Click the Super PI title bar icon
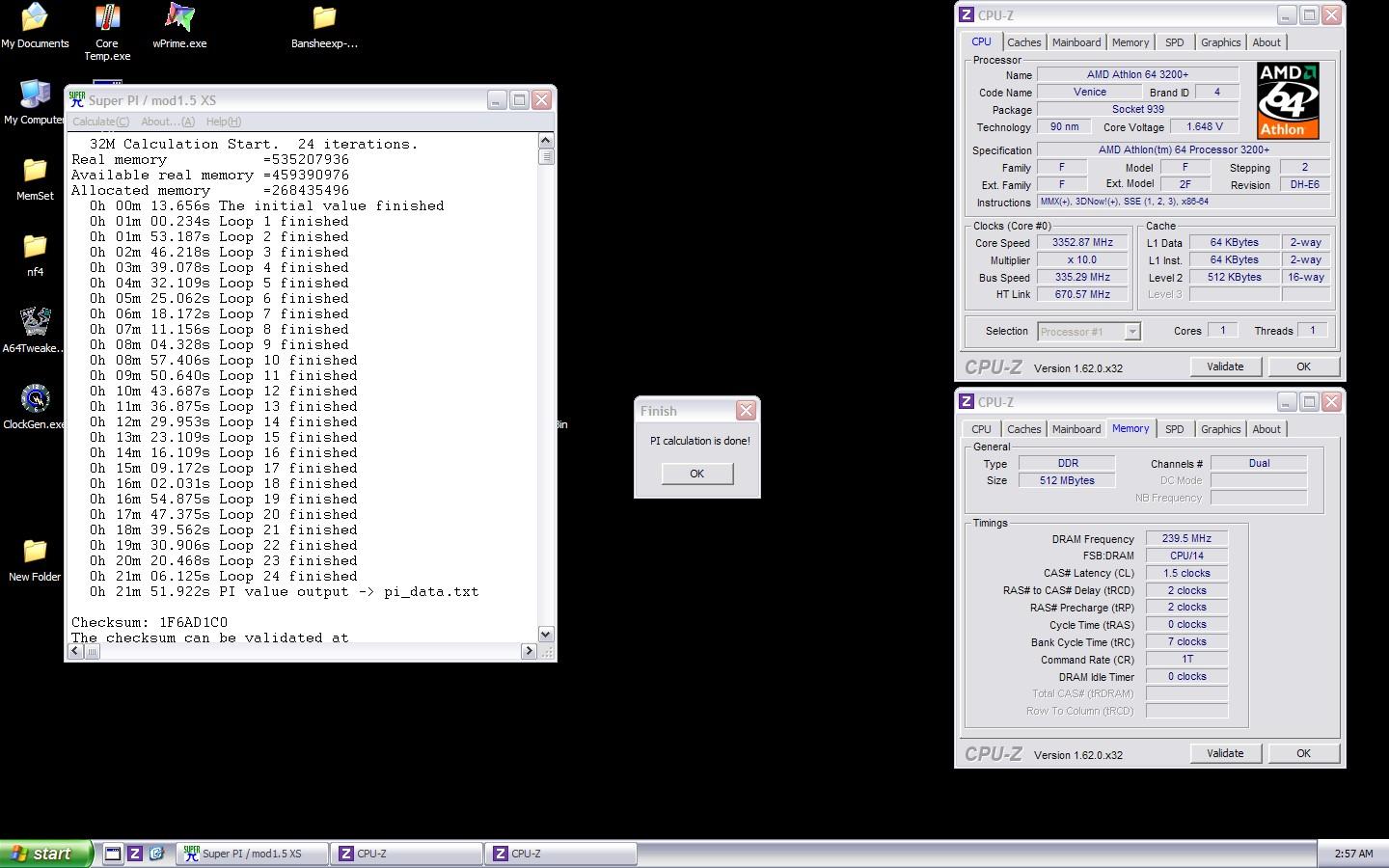1389x868 pixels. coord(77,99)
